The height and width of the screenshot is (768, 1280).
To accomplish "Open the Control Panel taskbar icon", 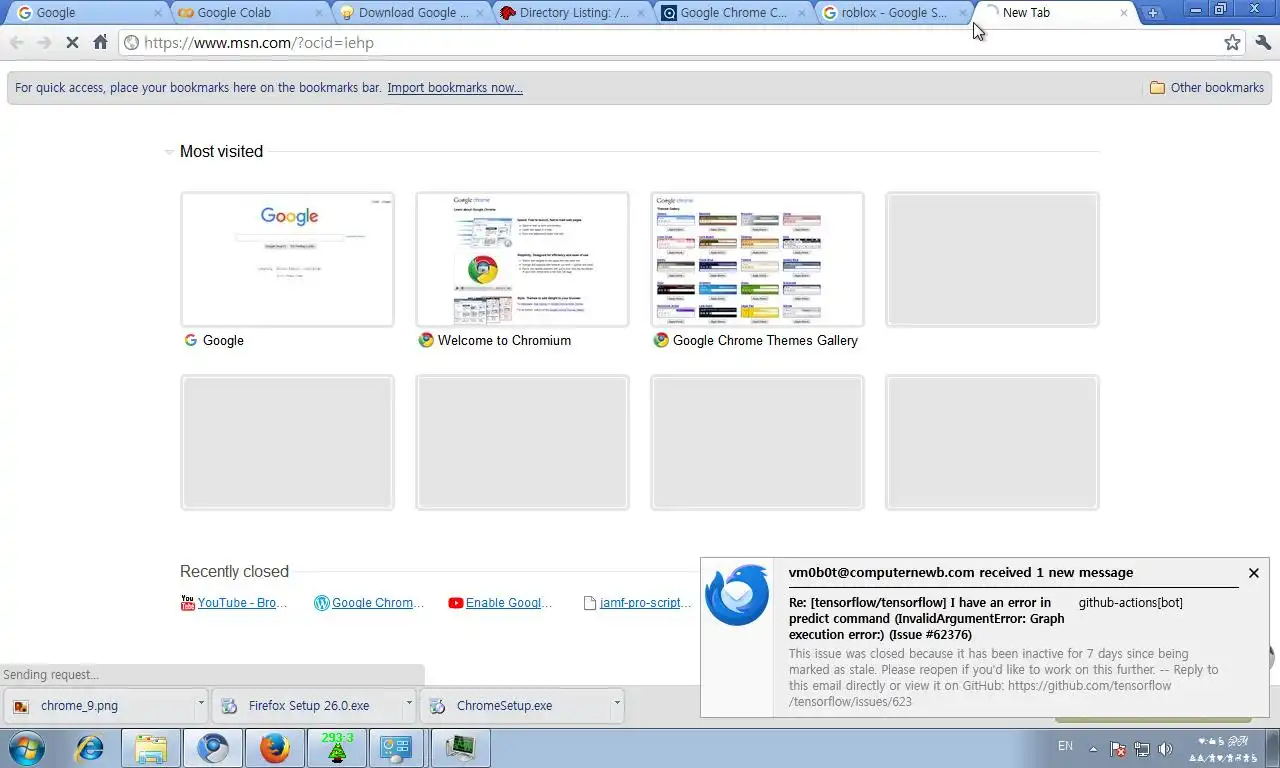I will tap(397, 748).
